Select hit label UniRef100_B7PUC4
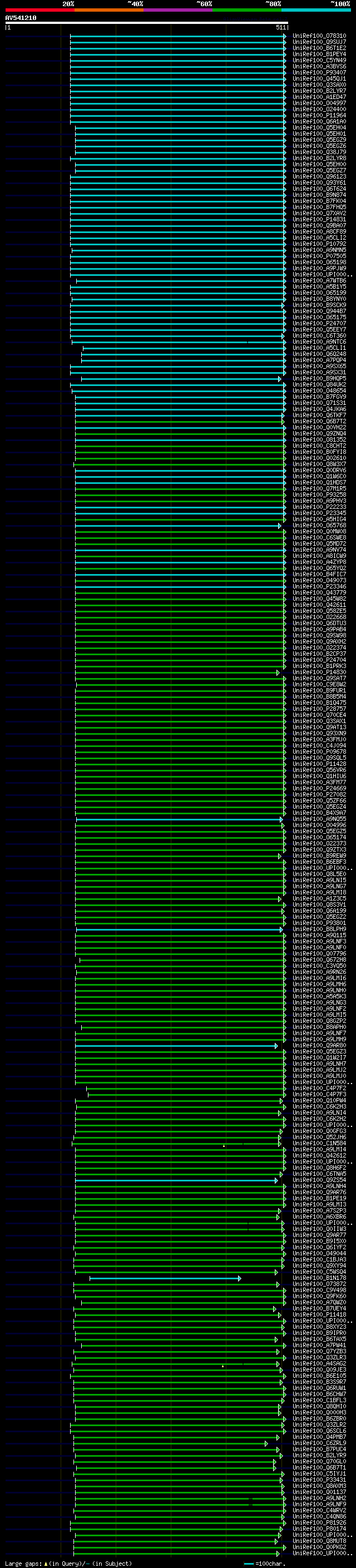The image size is (356, 1568). click(x=319, y=1449)
